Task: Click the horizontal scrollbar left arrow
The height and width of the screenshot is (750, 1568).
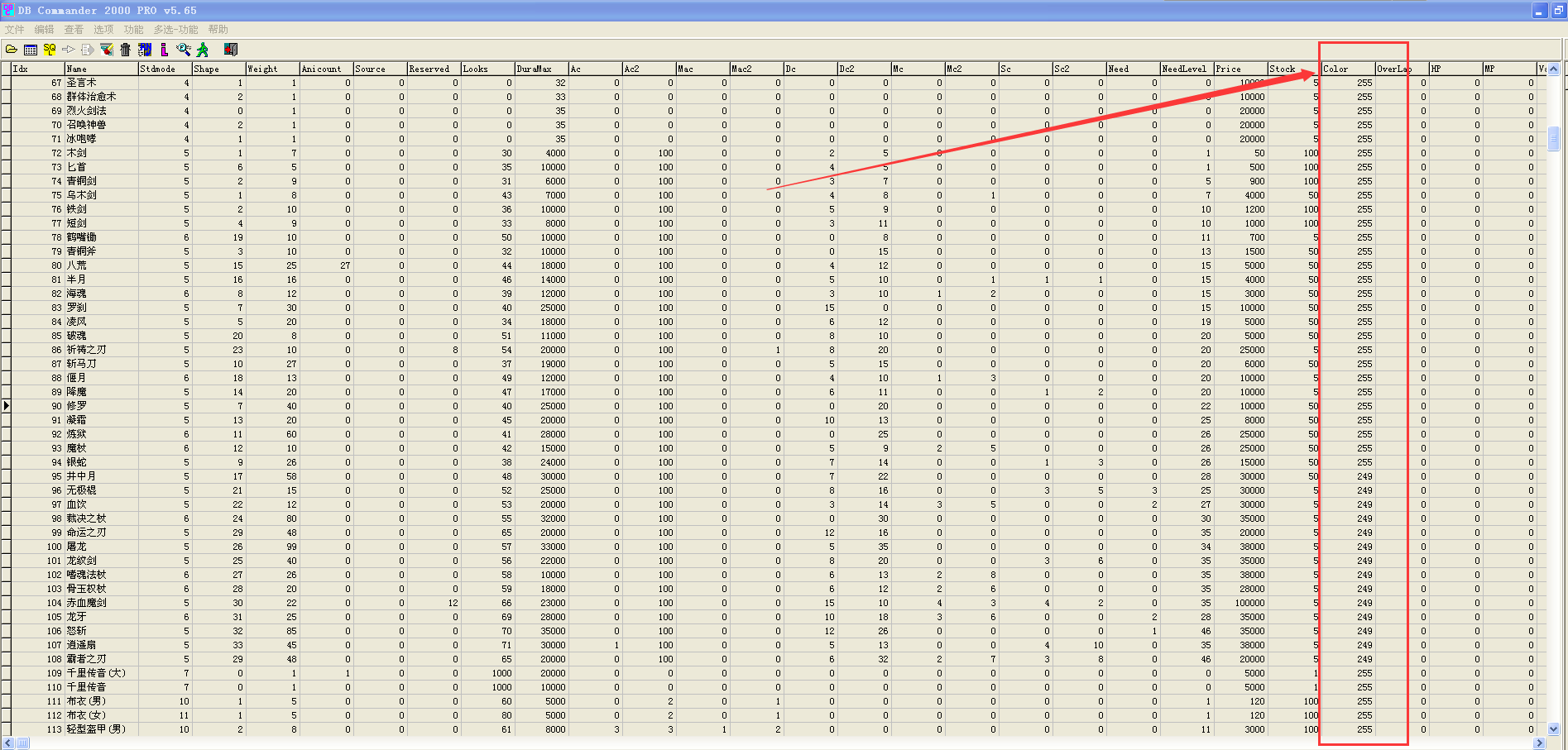Action: click(x=8, y=743)
